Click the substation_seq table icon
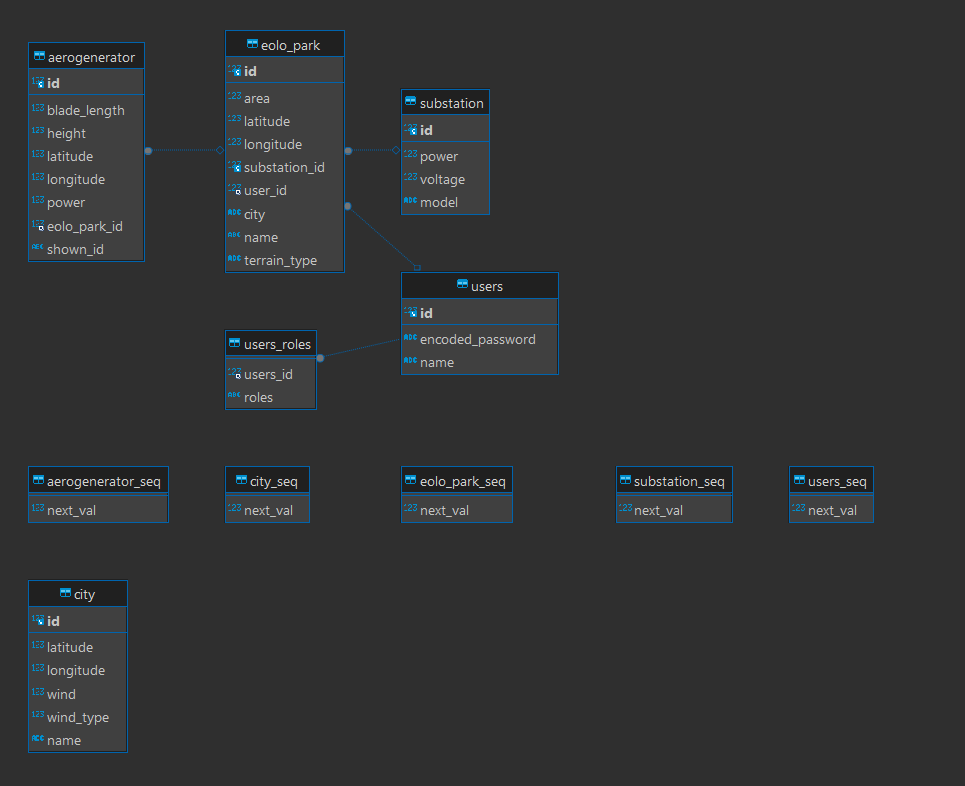Image resolution: width=965 pixels, height=786 pixels. pos(625,480)
